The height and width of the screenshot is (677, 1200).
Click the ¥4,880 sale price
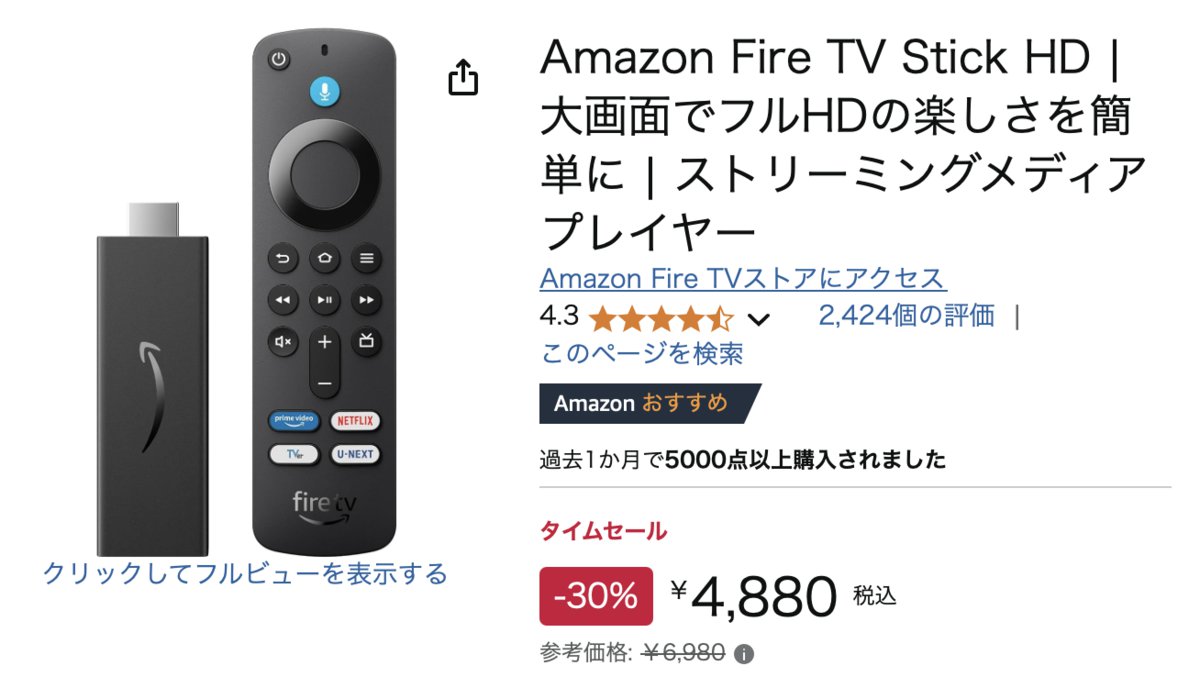pyautogui.click(x=754, y=597)
